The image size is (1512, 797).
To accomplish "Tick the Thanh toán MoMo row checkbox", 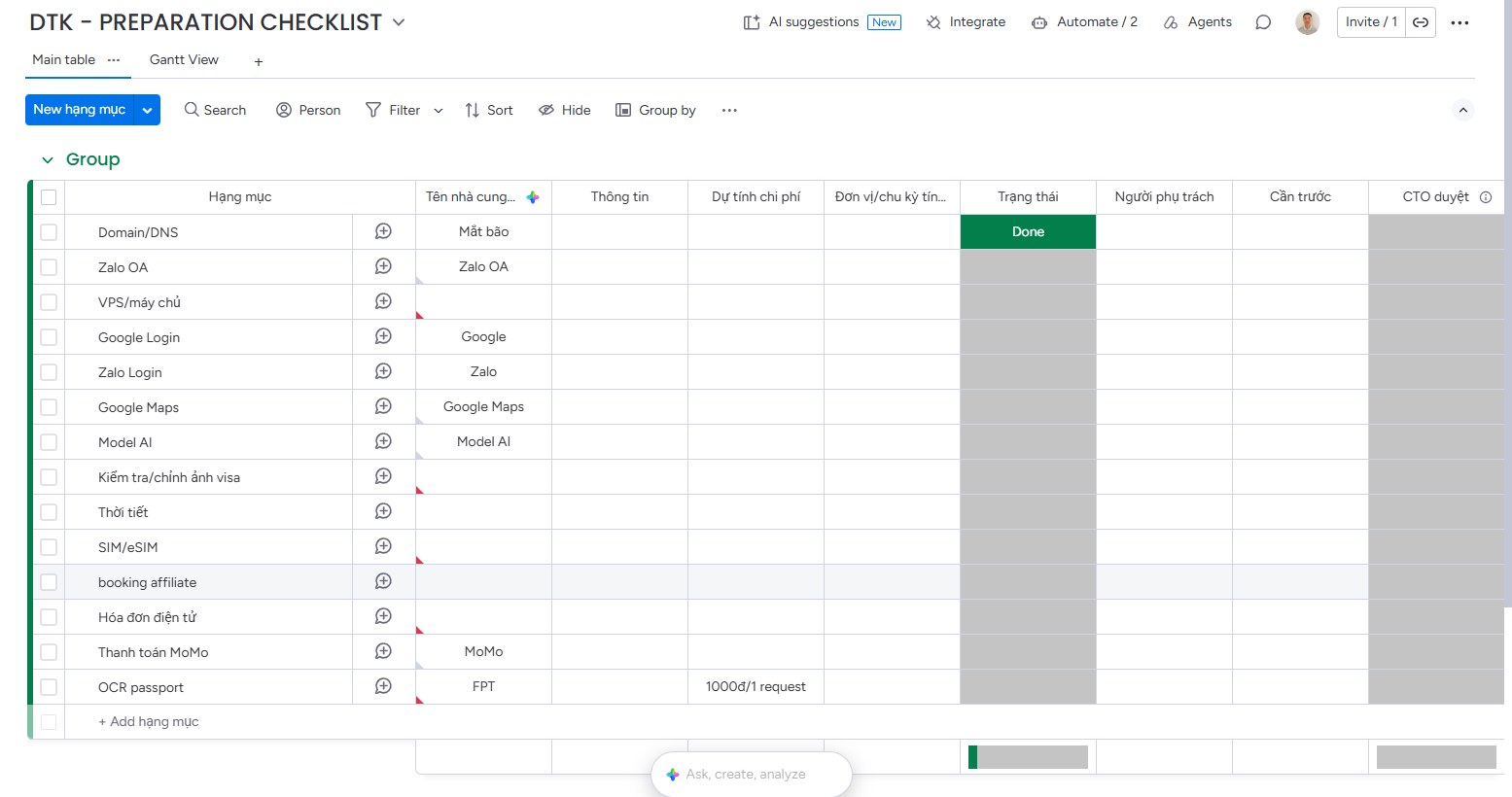I will click(49, 652).
